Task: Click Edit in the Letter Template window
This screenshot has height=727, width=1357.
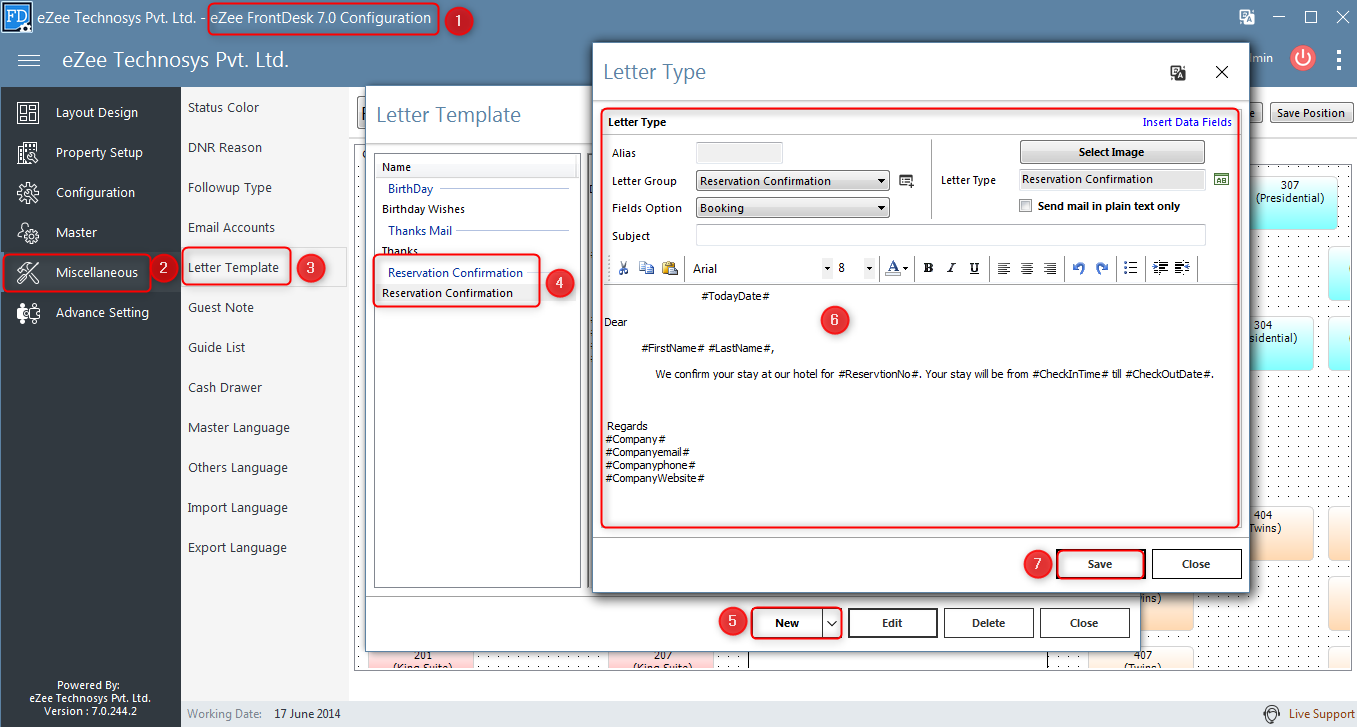Action: click(892, 623)
